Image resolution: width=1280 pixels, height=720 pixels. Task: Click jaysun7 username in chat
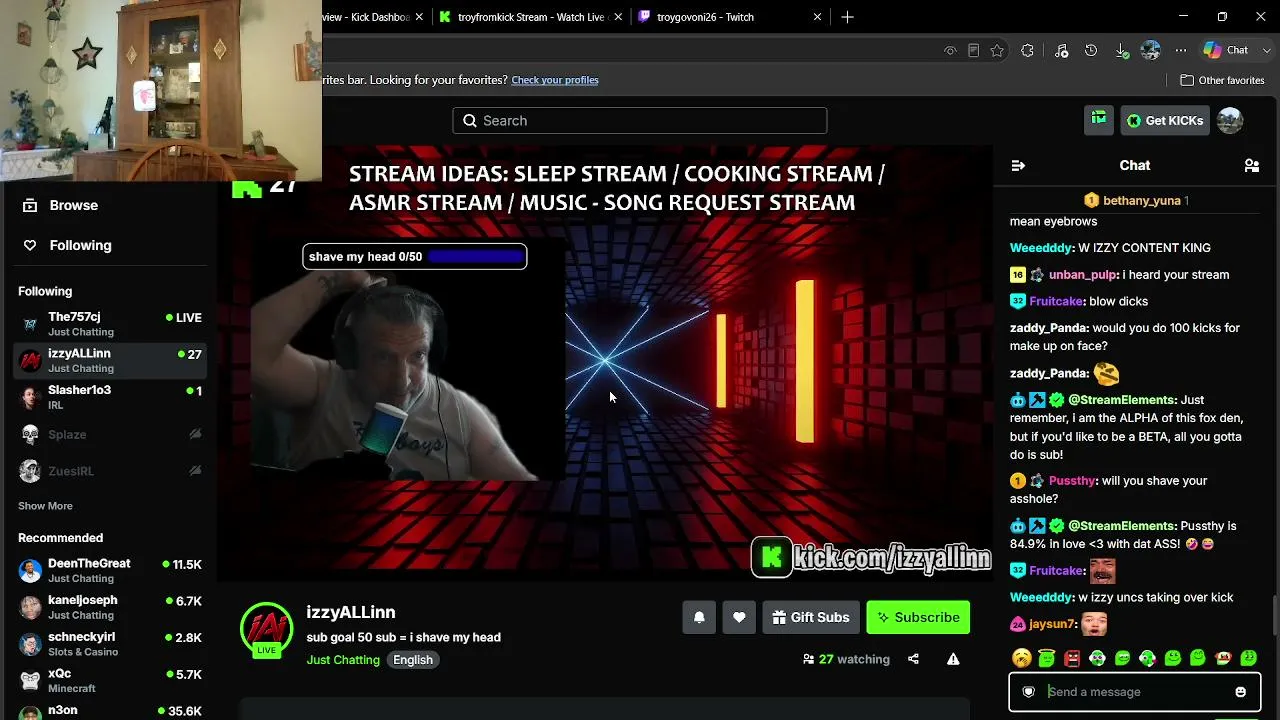click(x=1052, y=624)
